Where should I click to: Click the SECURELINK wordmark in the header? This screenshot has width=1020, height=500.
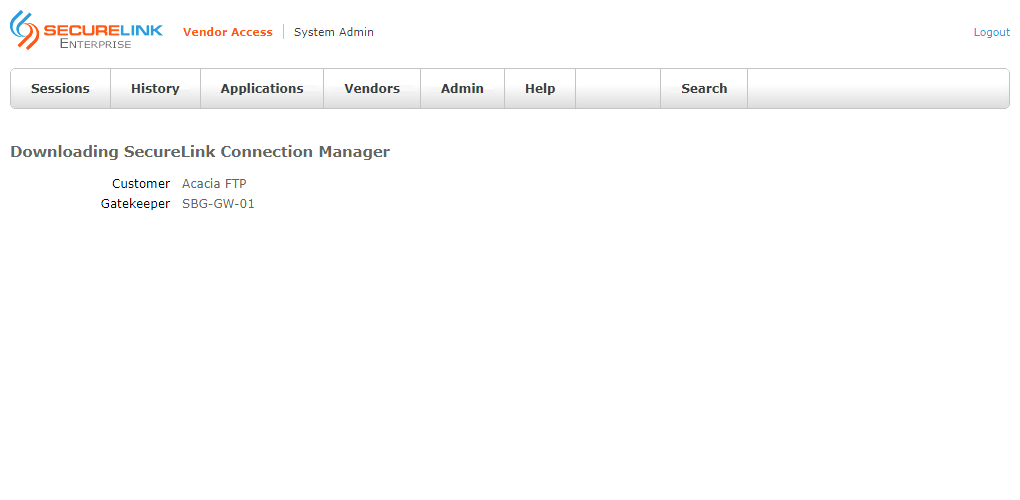tap(102, 30)
